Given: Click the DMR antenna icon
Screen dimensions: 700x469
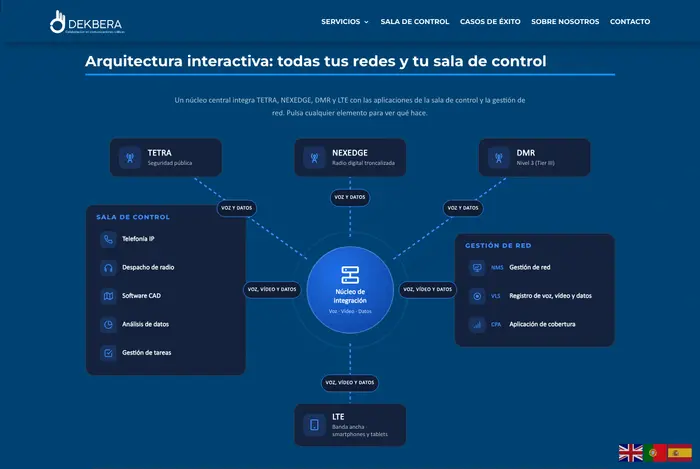Looking at the screenshot, I should (499, 158).
